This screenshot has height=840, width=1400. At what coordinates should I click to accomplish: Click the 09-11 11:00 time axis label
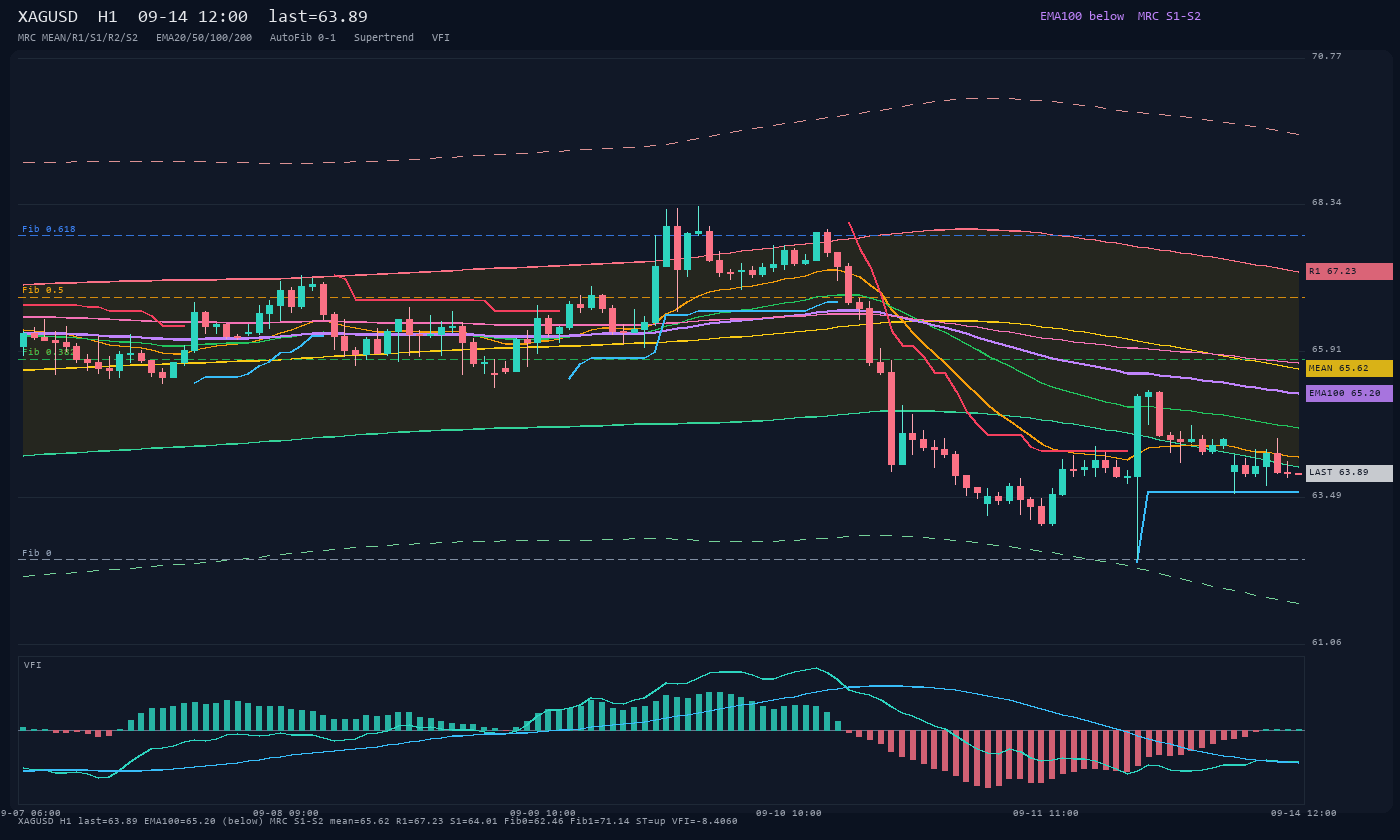click(1046, 813)
